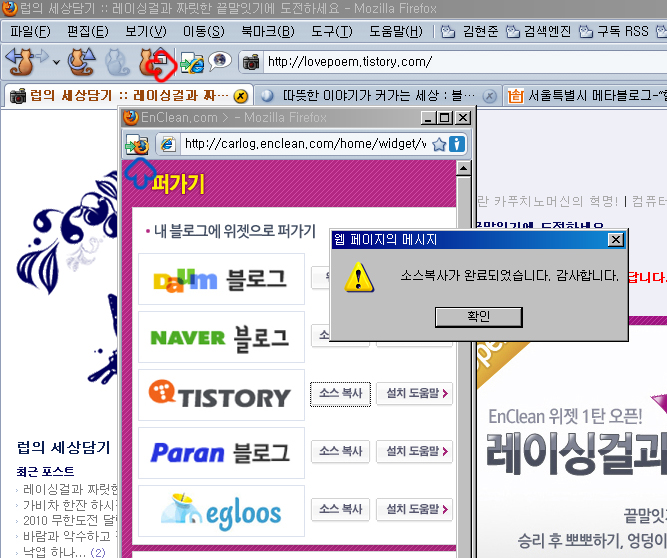Open the 검색엔진 bookmark folder
Viewport: 667px width, 558px height.
539,31
